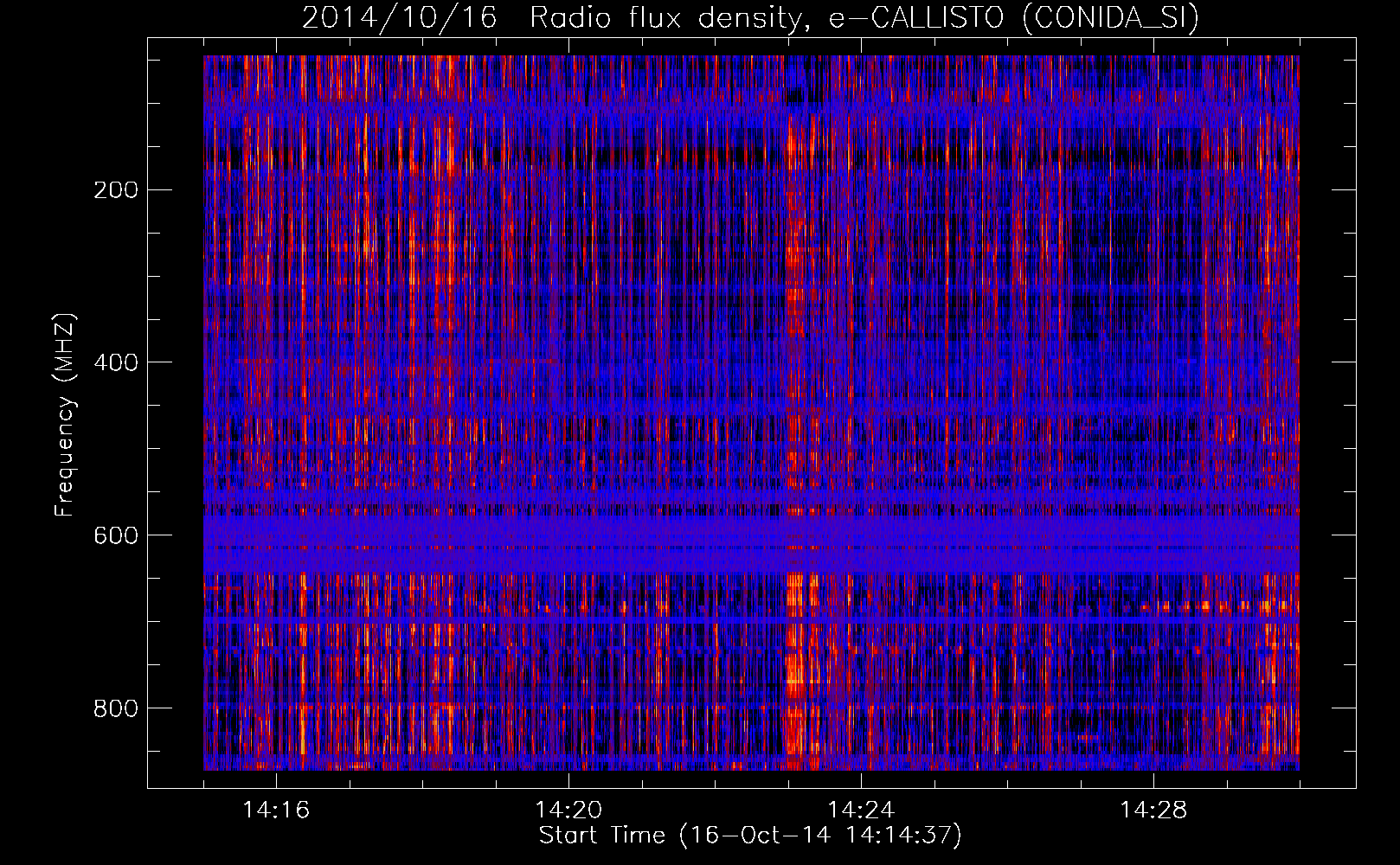The width and height of the screenshot is (1400, 865).
Task: Click the 14:16 time tick label
Action: tap(276, 810)
